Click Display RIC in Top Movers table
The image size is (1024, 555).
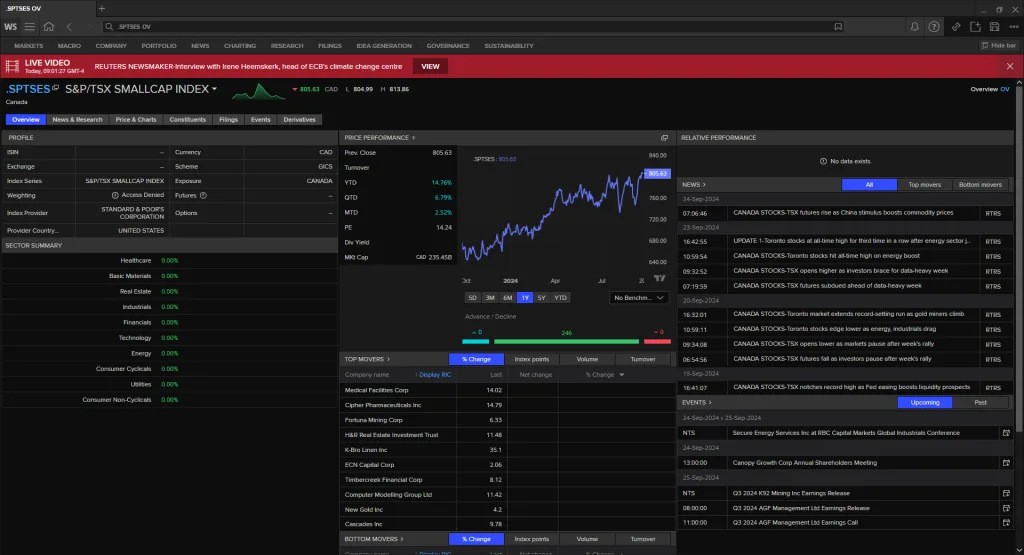(435, 375)
